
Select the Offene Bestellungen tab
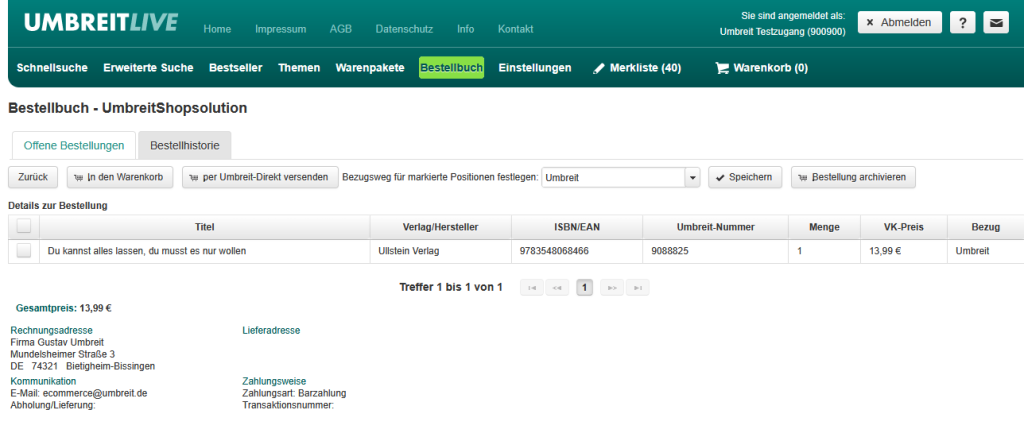point(73,146)
